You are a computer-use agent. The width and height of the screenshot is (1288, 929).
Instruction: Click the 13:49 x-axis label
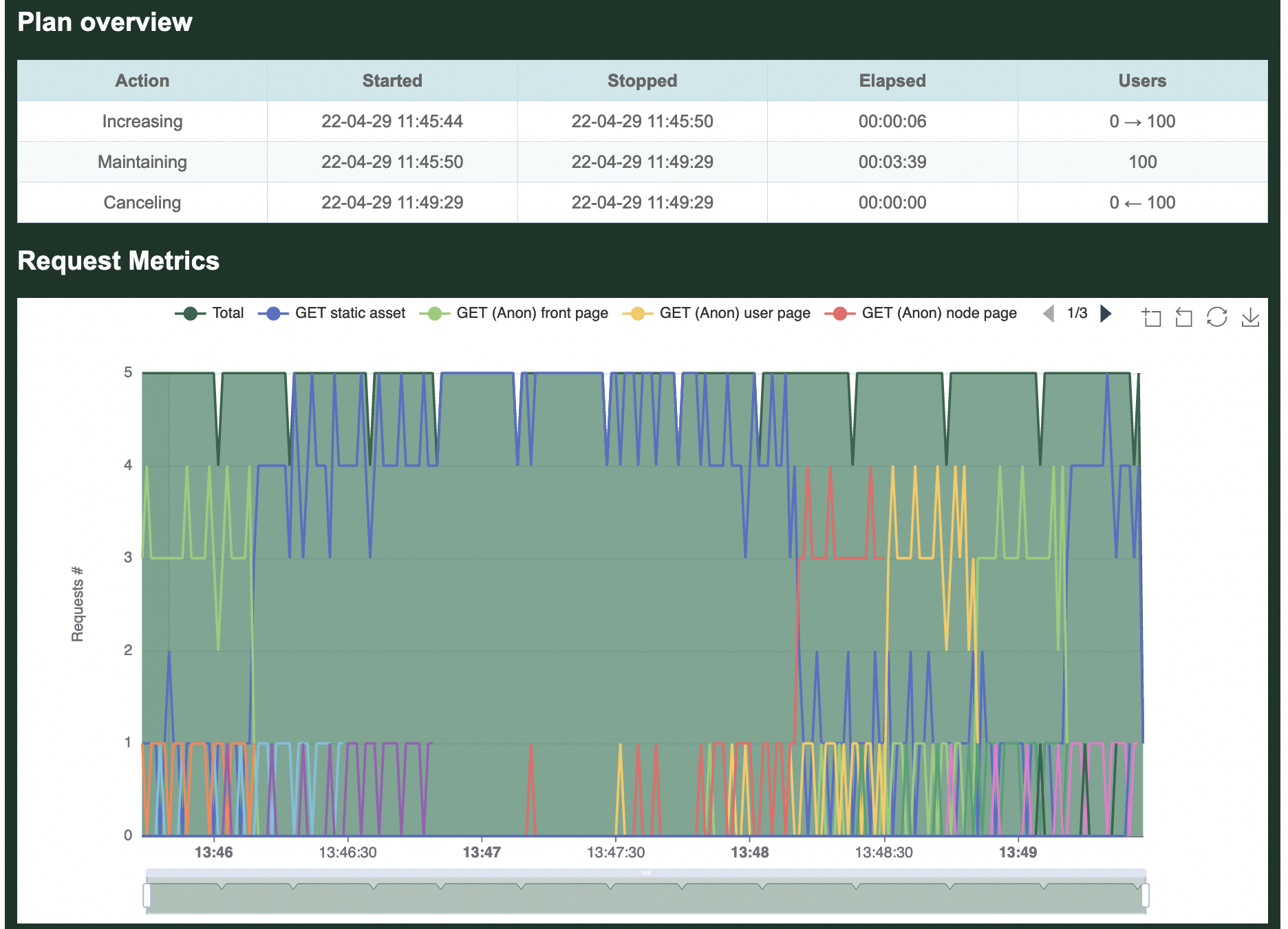pos(1018,853)
